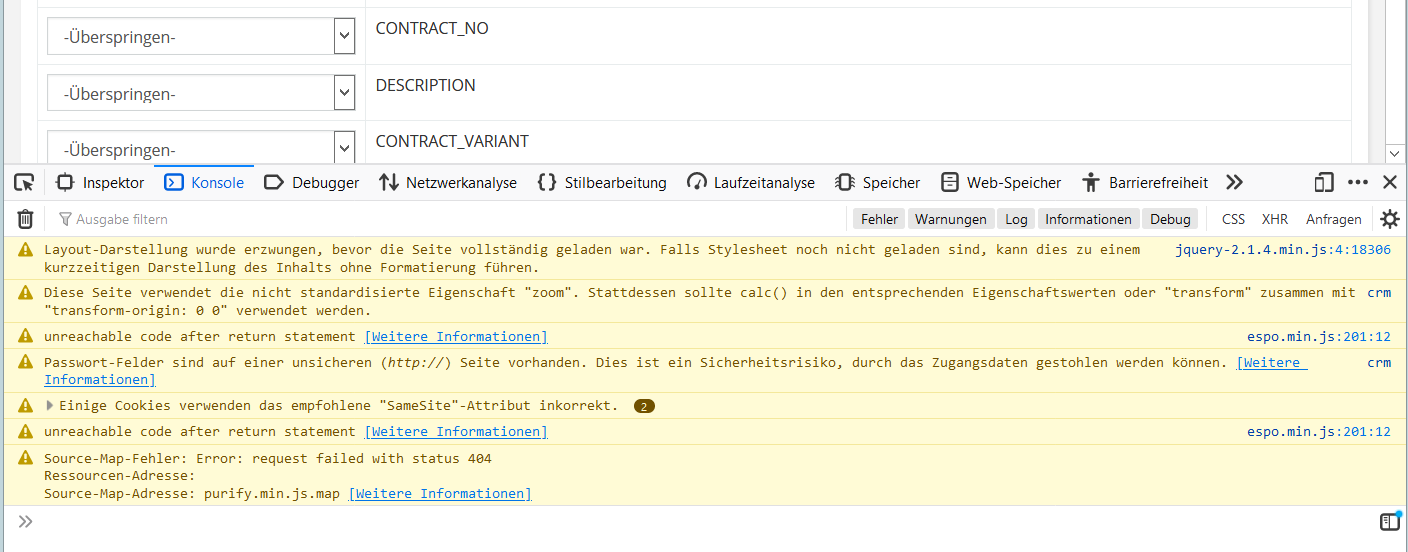This screenshot has height=552, width=1408.
Task: Open responsive design mode icon
Action: (1324, 182)
